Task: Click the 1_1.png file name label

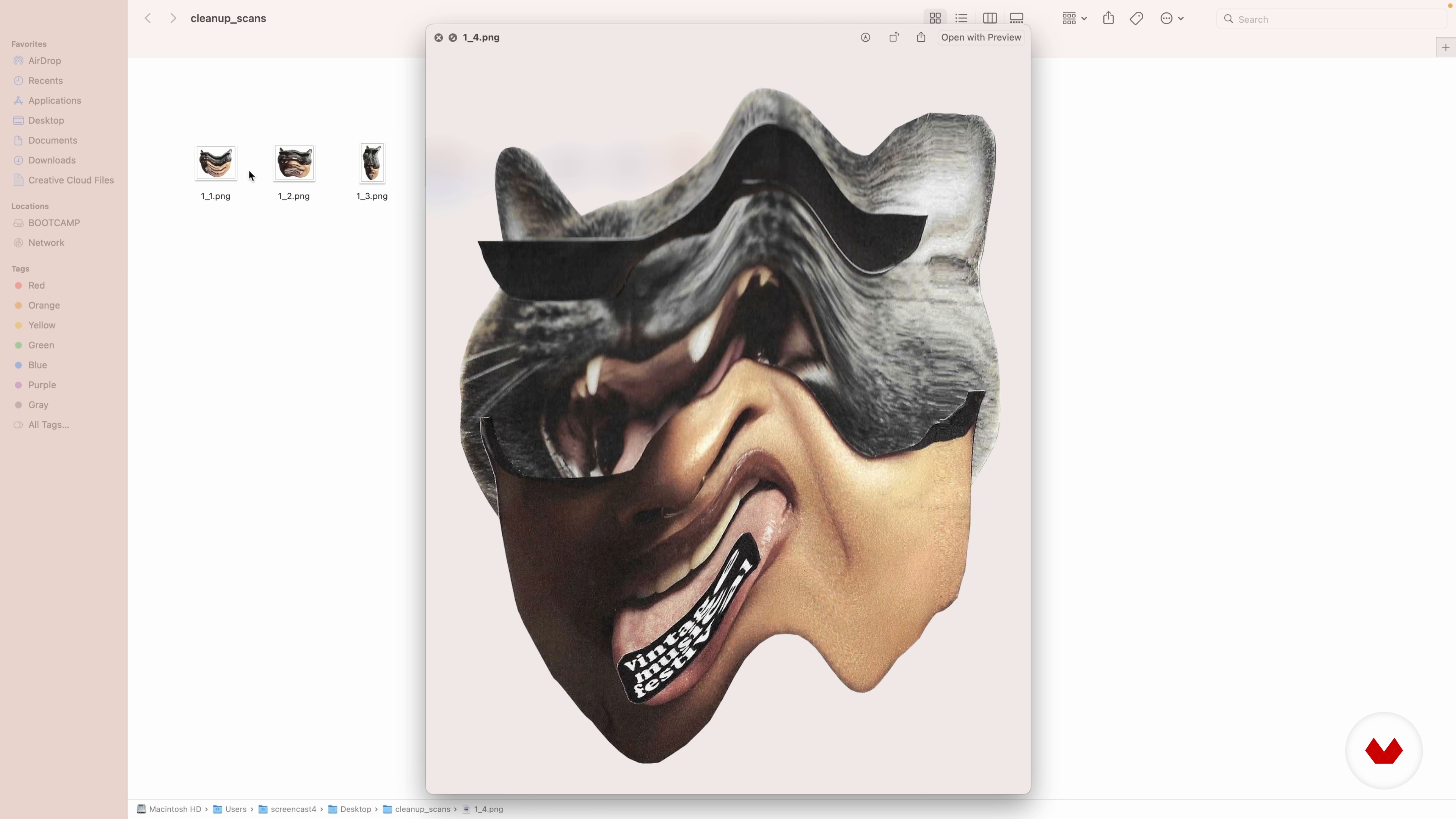Action: point(216,196)
